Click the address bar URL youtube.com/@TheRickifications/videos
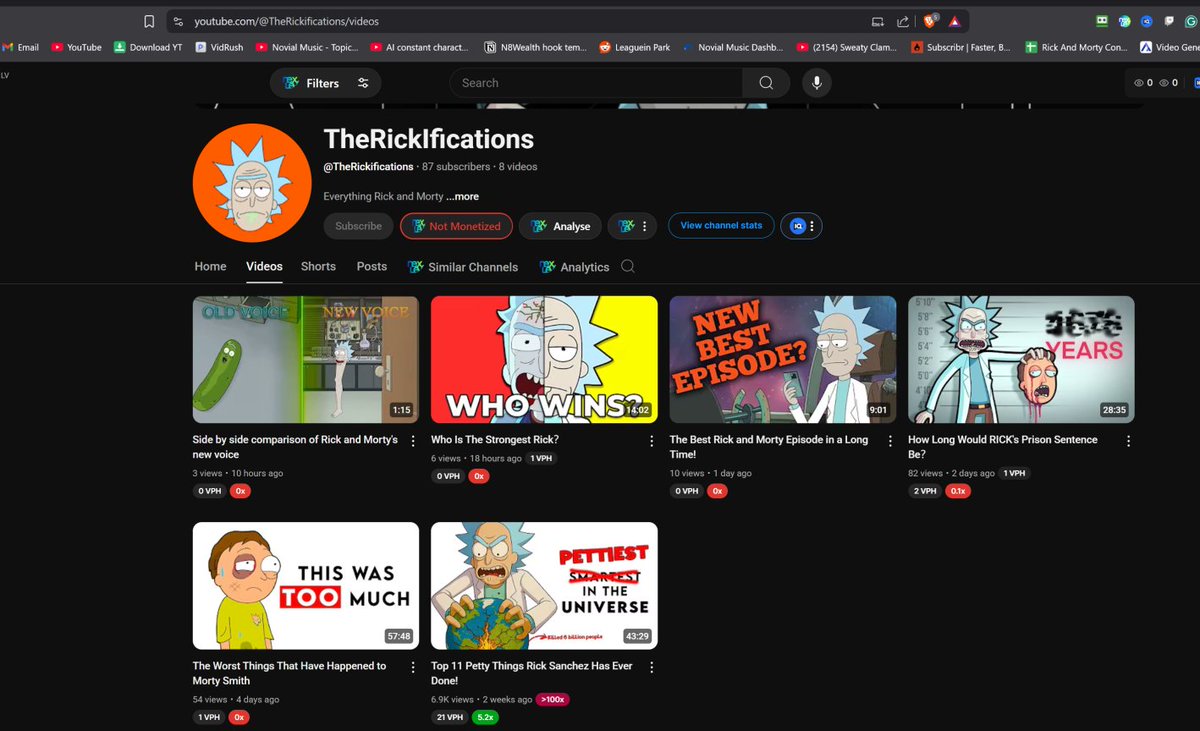Viewport: 1200px width, 731px height. click(x=287, y=21)
